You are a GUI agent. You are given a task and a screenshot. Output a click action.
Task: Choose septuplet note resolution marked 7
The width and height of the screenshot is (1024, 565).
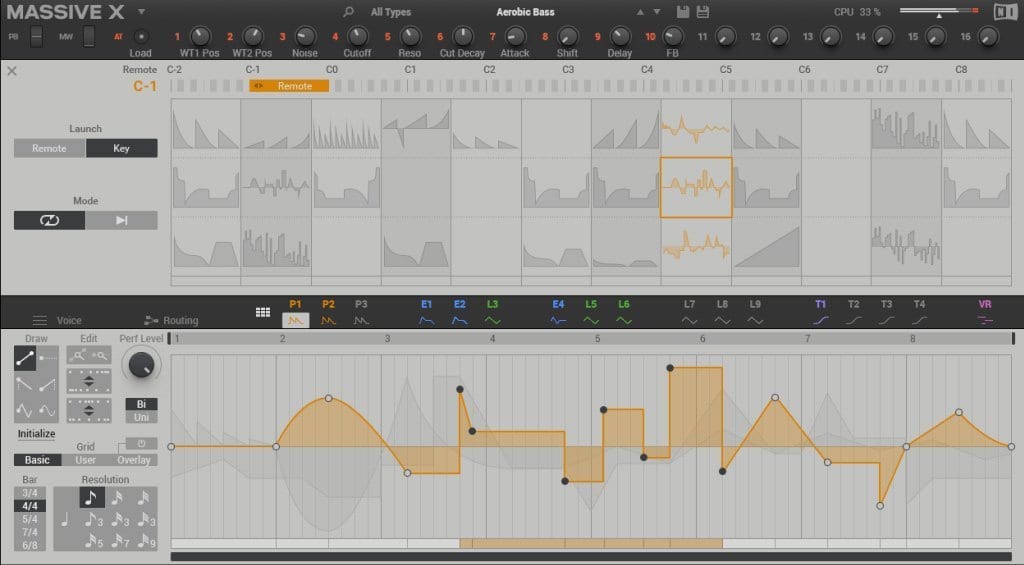click(x=119, y=541)
